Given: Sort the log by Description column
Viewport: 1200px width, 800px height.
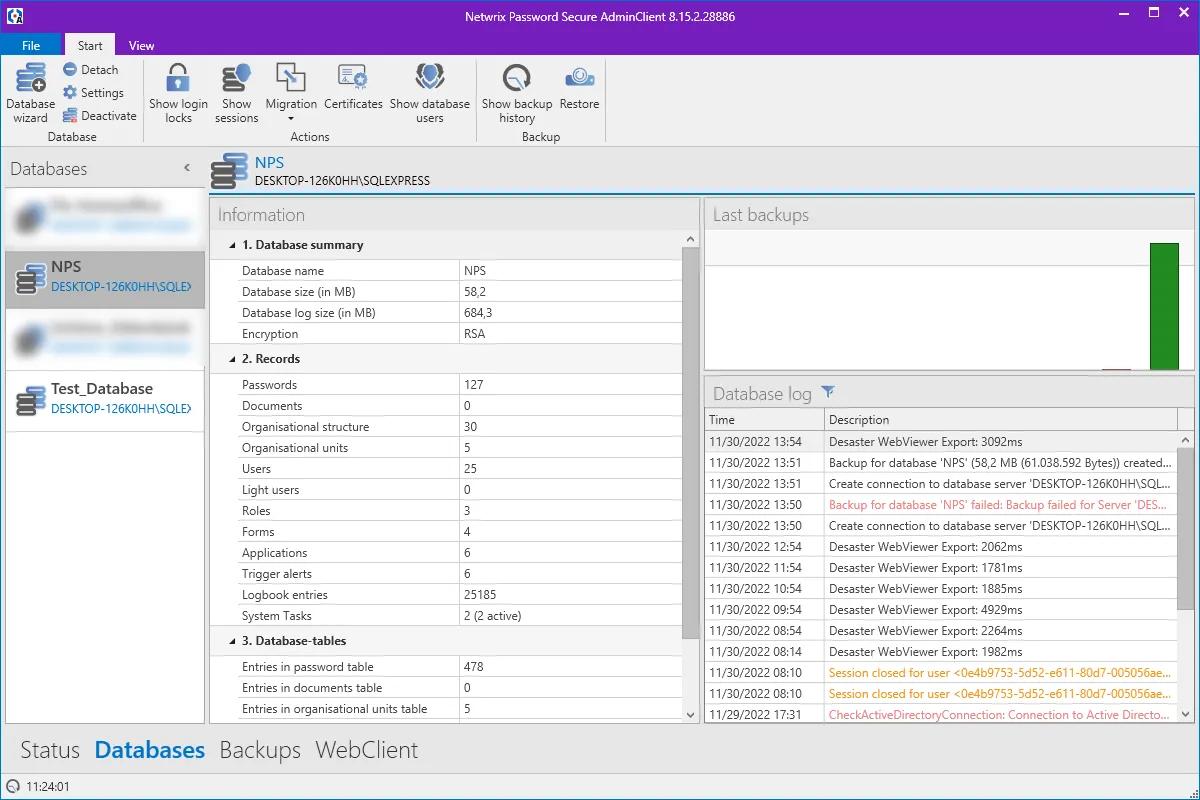Looking at the screenshot, I should point(1001,419).
